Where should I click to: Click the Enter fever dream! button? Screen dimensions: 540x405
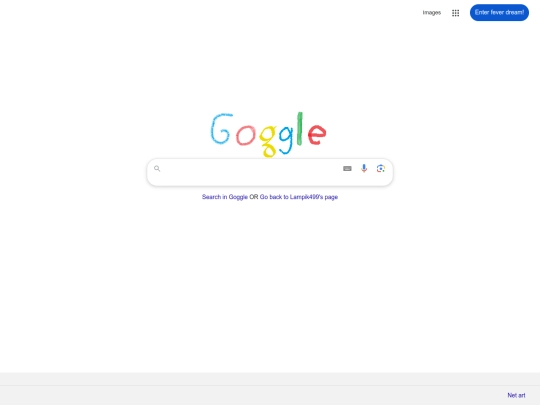point(499,12)
